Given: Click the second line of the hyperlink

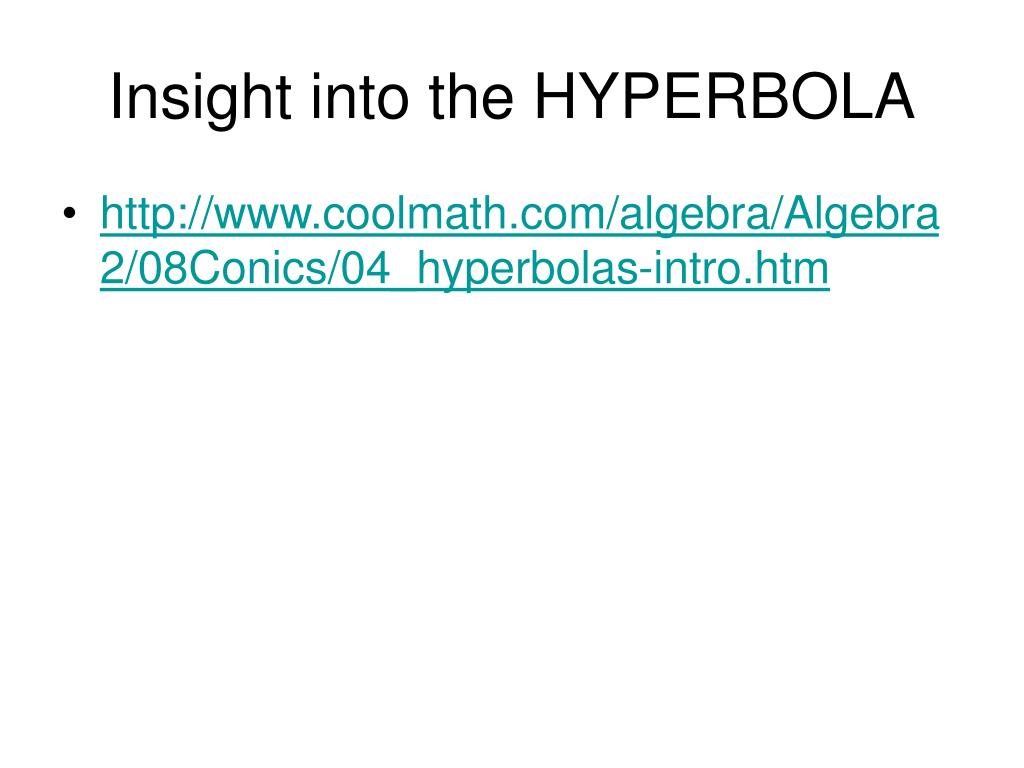Looking at the screenshot, I should [464, 268].
